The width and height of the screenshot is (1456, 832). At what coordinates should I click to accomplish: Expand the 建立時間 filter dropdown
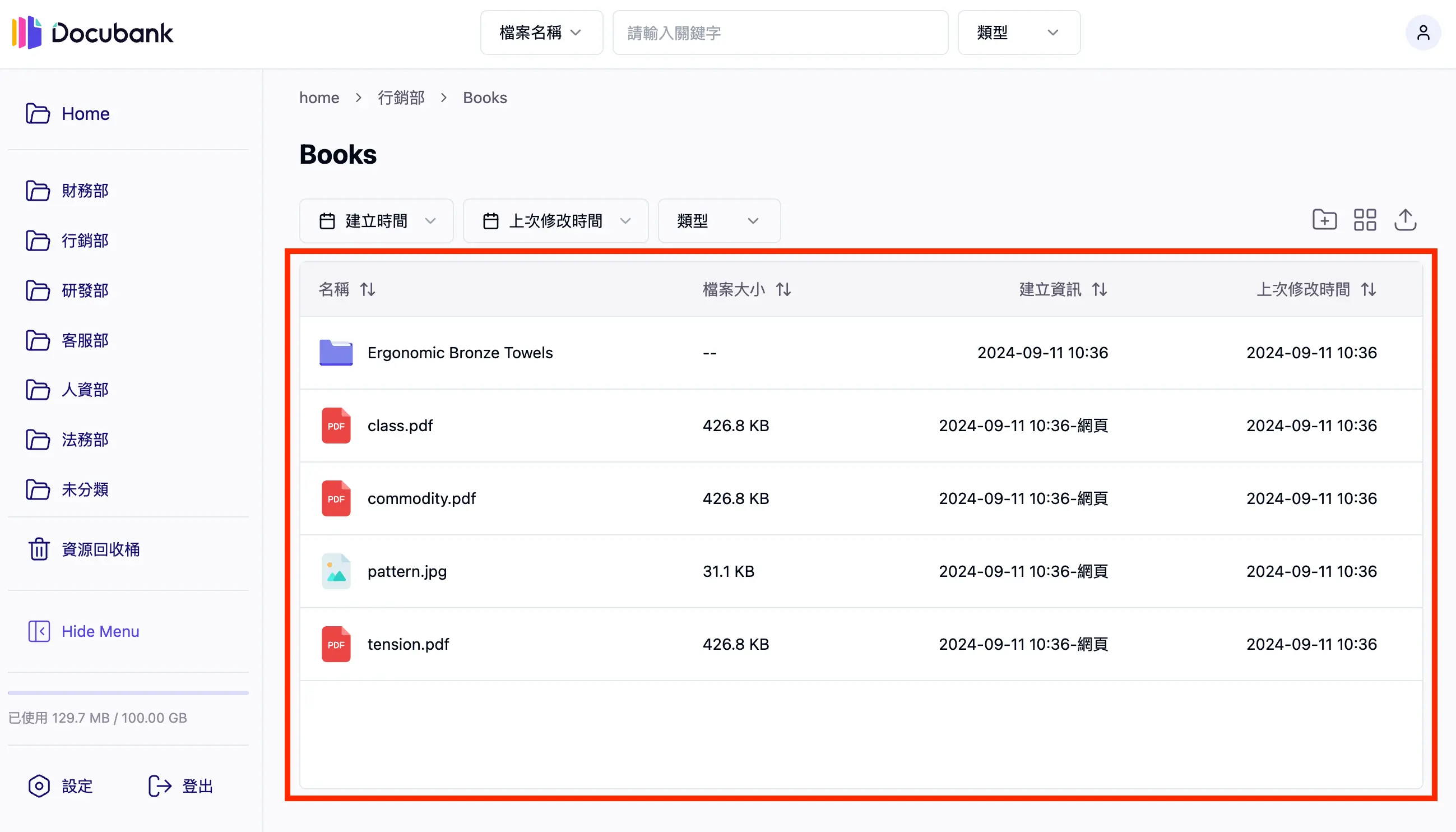(377, 220)
